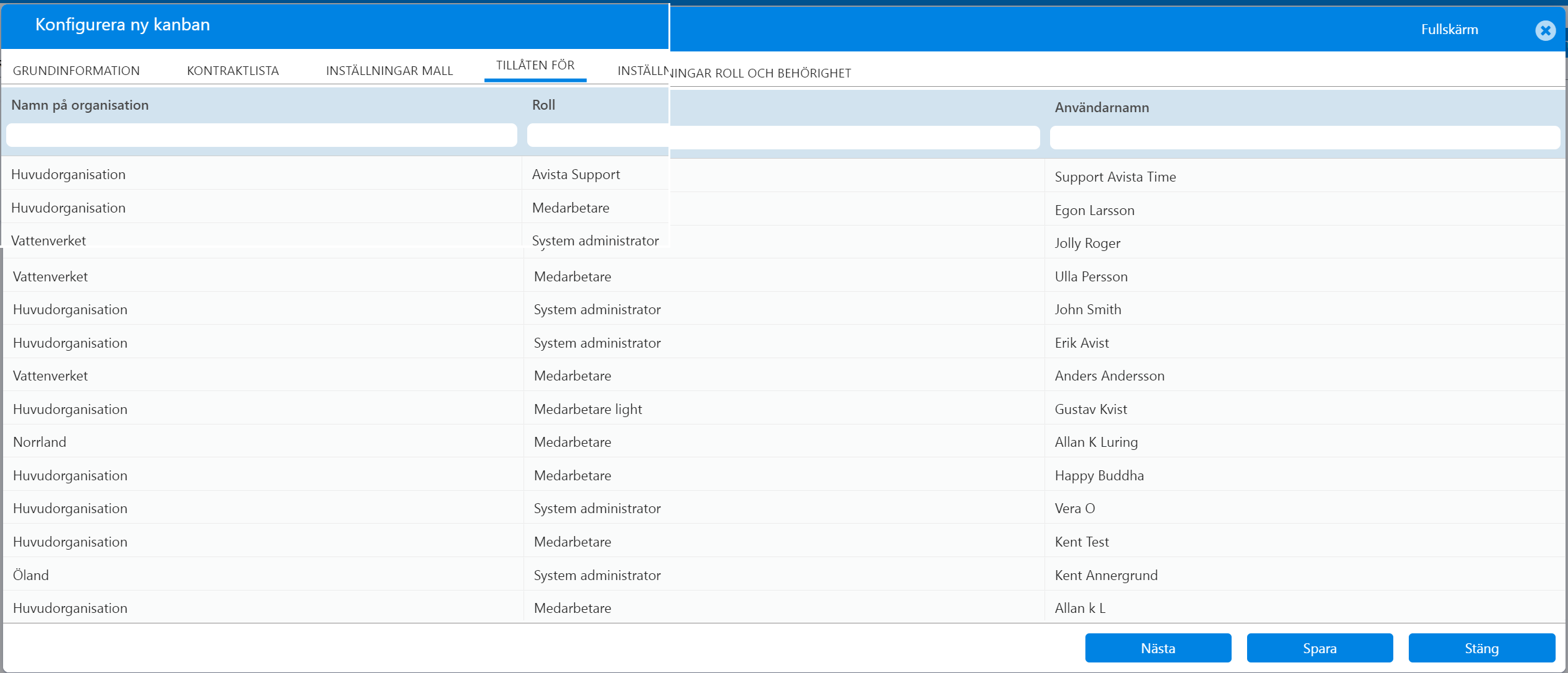Focus the Roll filter field

(783, 136)
